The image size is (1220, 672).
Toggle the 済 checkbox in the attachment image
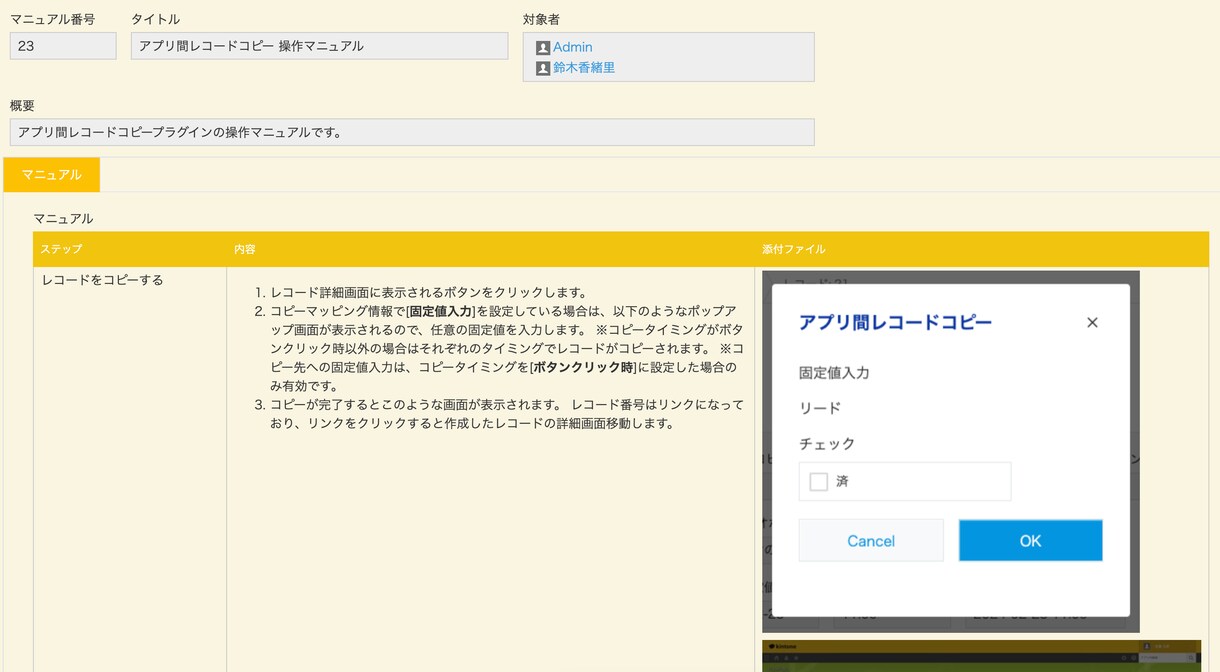coord(819,482)
